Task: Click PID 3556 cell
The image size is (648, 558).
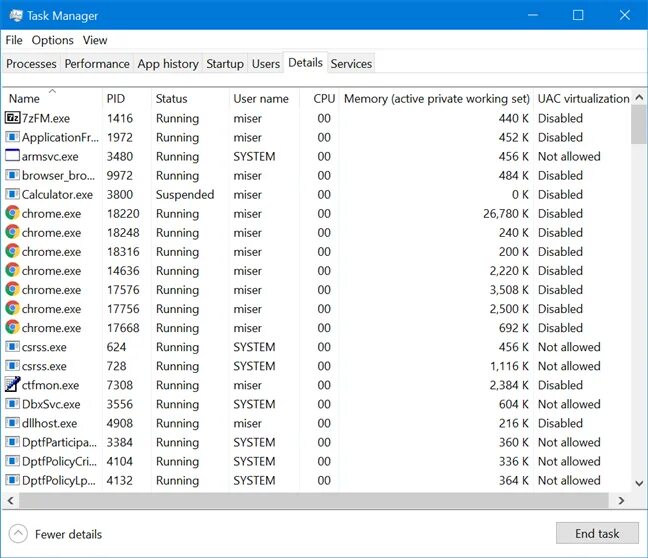Action: point(119,404)
